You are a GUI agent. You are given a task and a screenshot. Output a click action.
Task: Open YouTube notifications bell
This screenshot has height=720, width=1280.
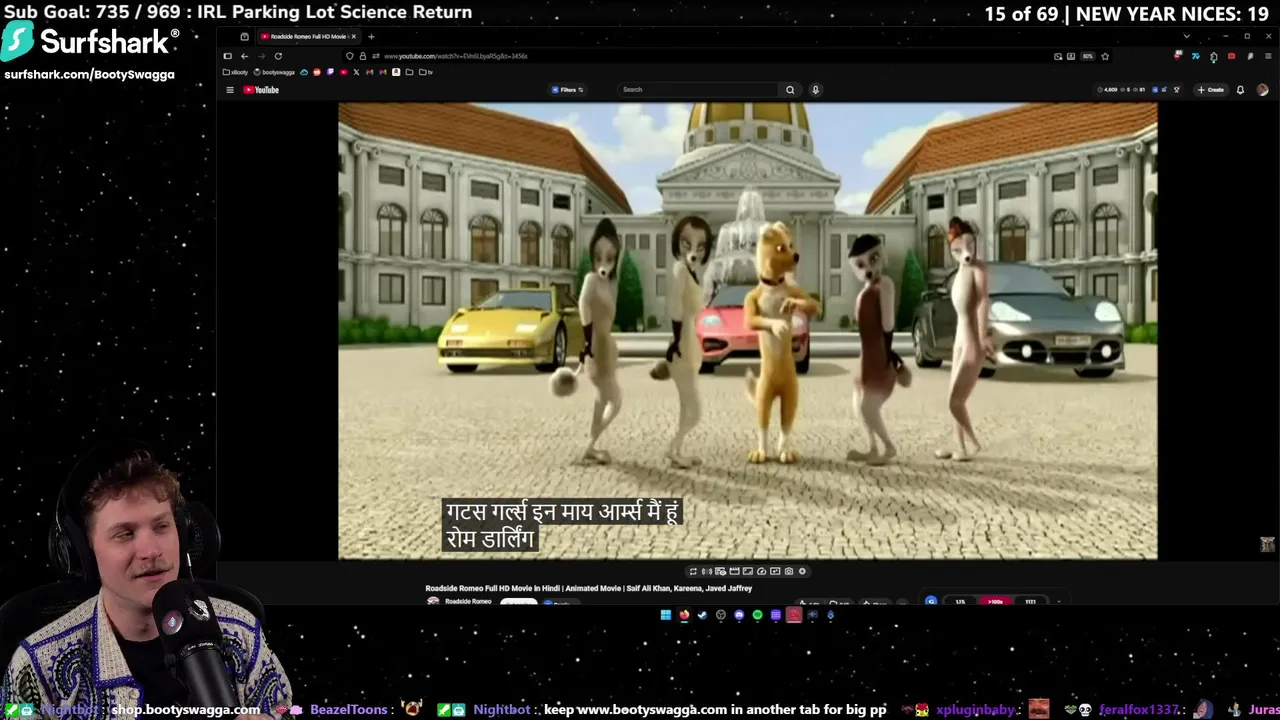point(1240,90)
